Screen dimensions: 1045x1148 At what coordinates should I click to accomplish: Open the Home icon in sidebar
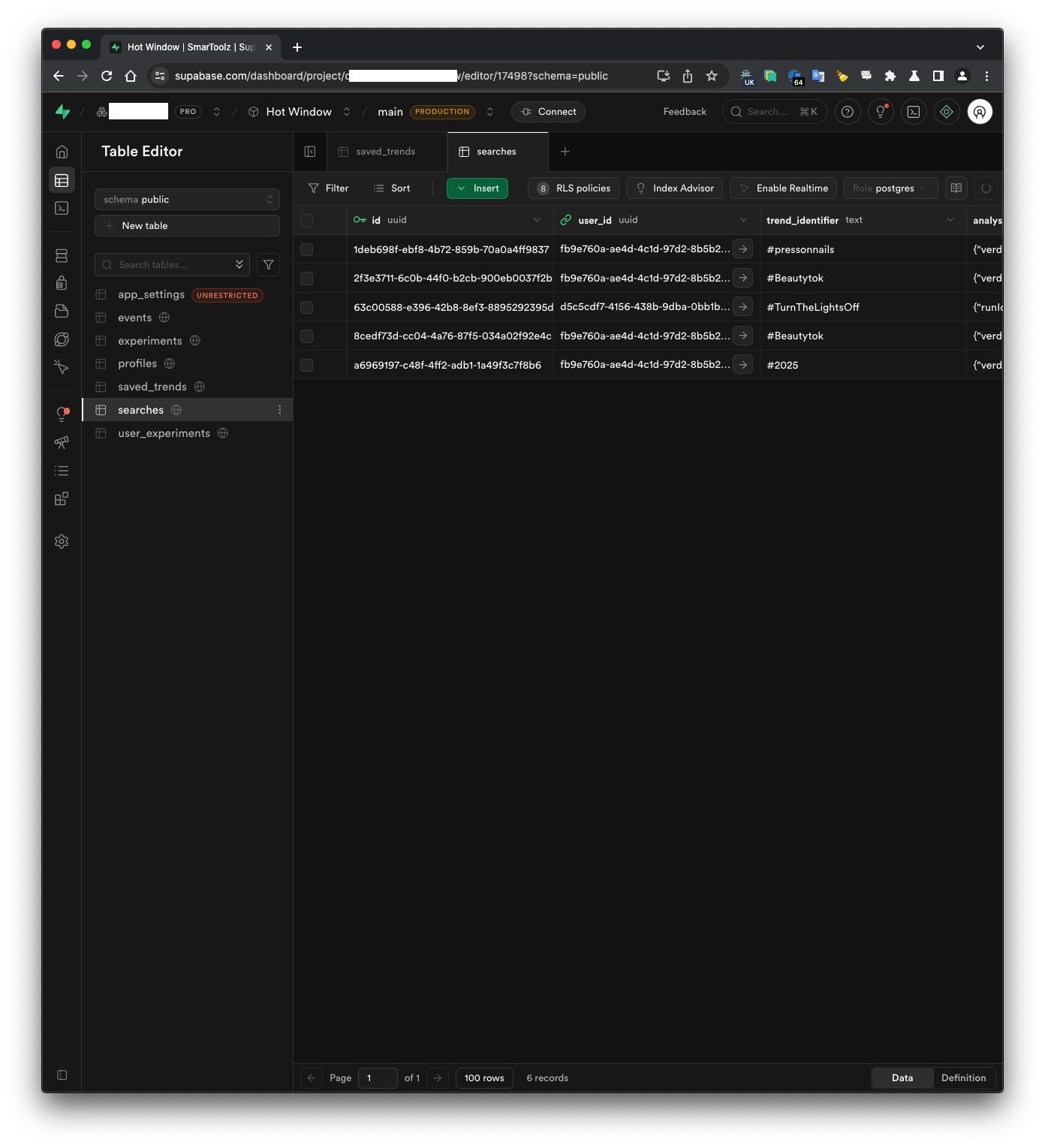[x=62, y=152]
